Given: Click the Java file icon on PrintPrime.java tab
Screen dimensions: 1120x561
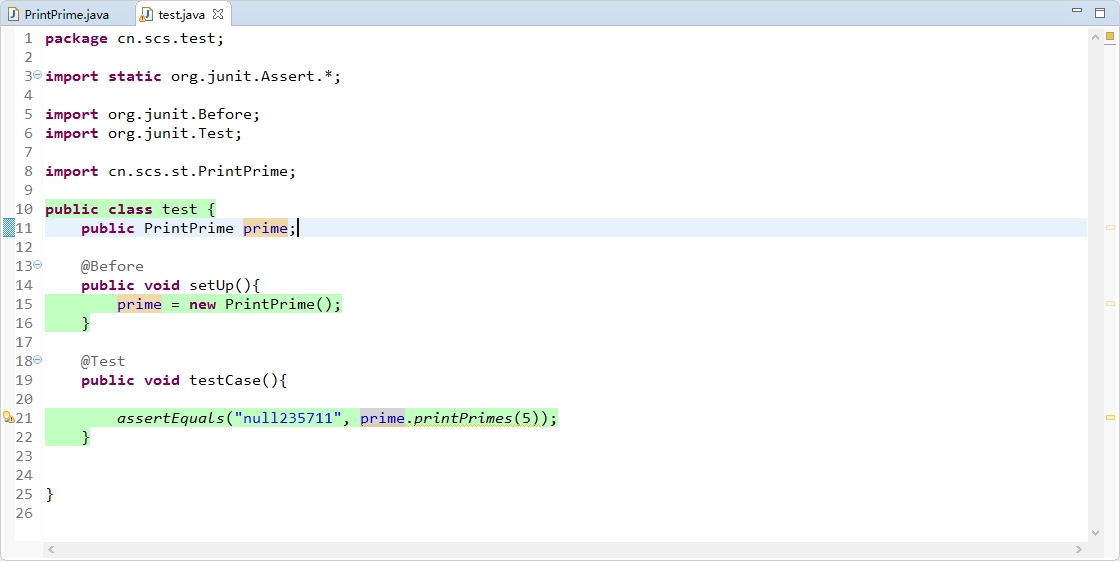Looking at the screenshot, I should [x=13, y=14].
